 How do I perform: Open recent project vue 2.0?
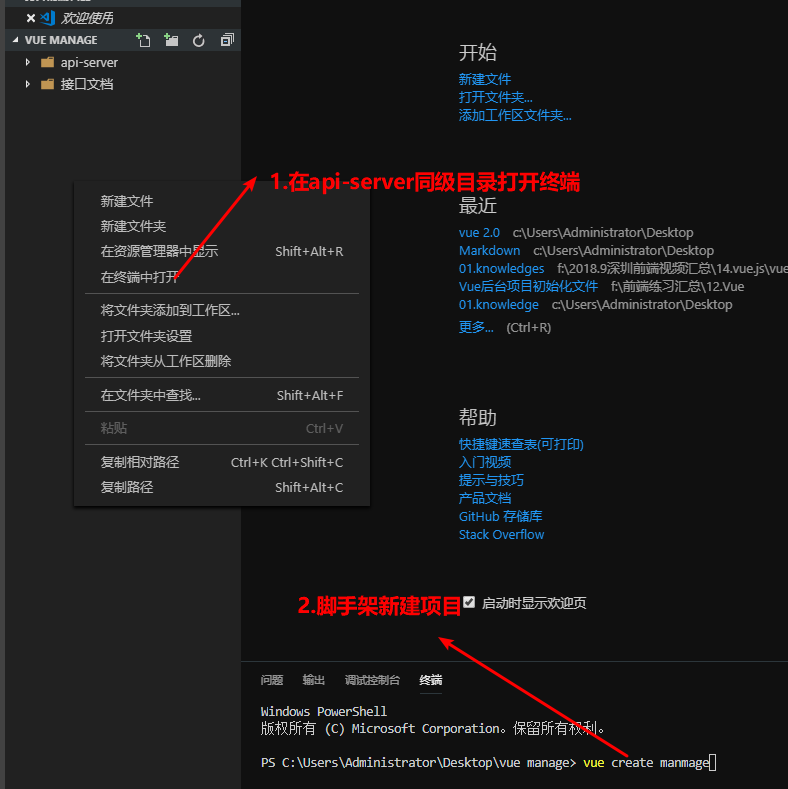click(x=479, y=232)
